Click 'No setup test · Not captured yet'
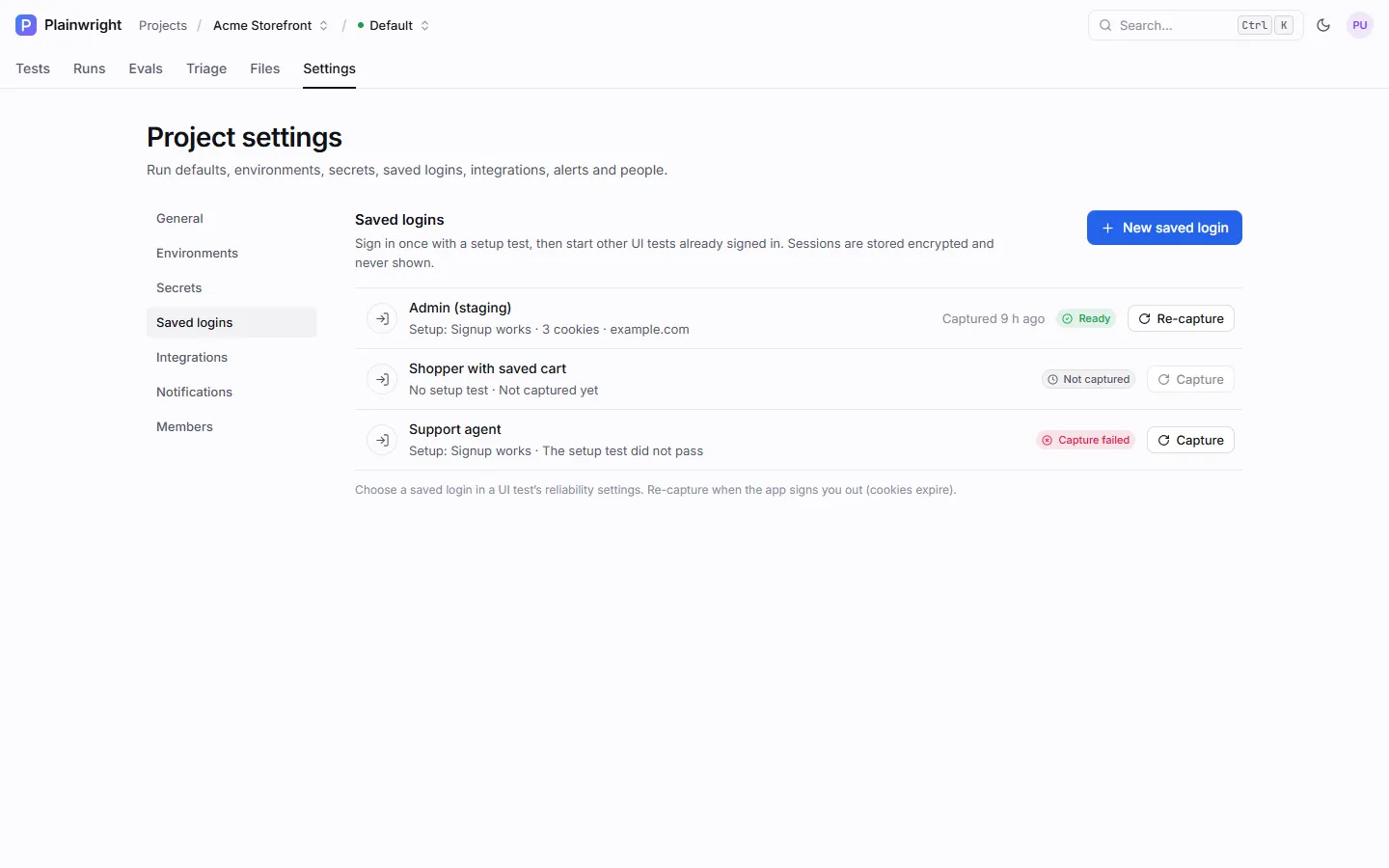 coord(504,390)
